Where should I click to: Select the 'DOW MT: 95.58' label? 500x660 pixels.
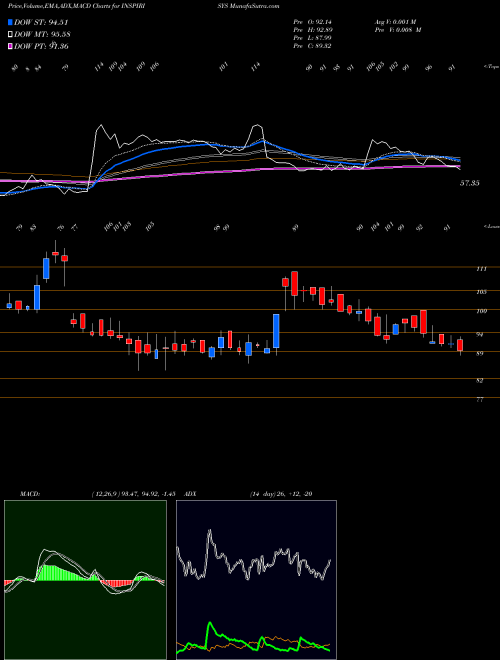[x=42, y=35]
